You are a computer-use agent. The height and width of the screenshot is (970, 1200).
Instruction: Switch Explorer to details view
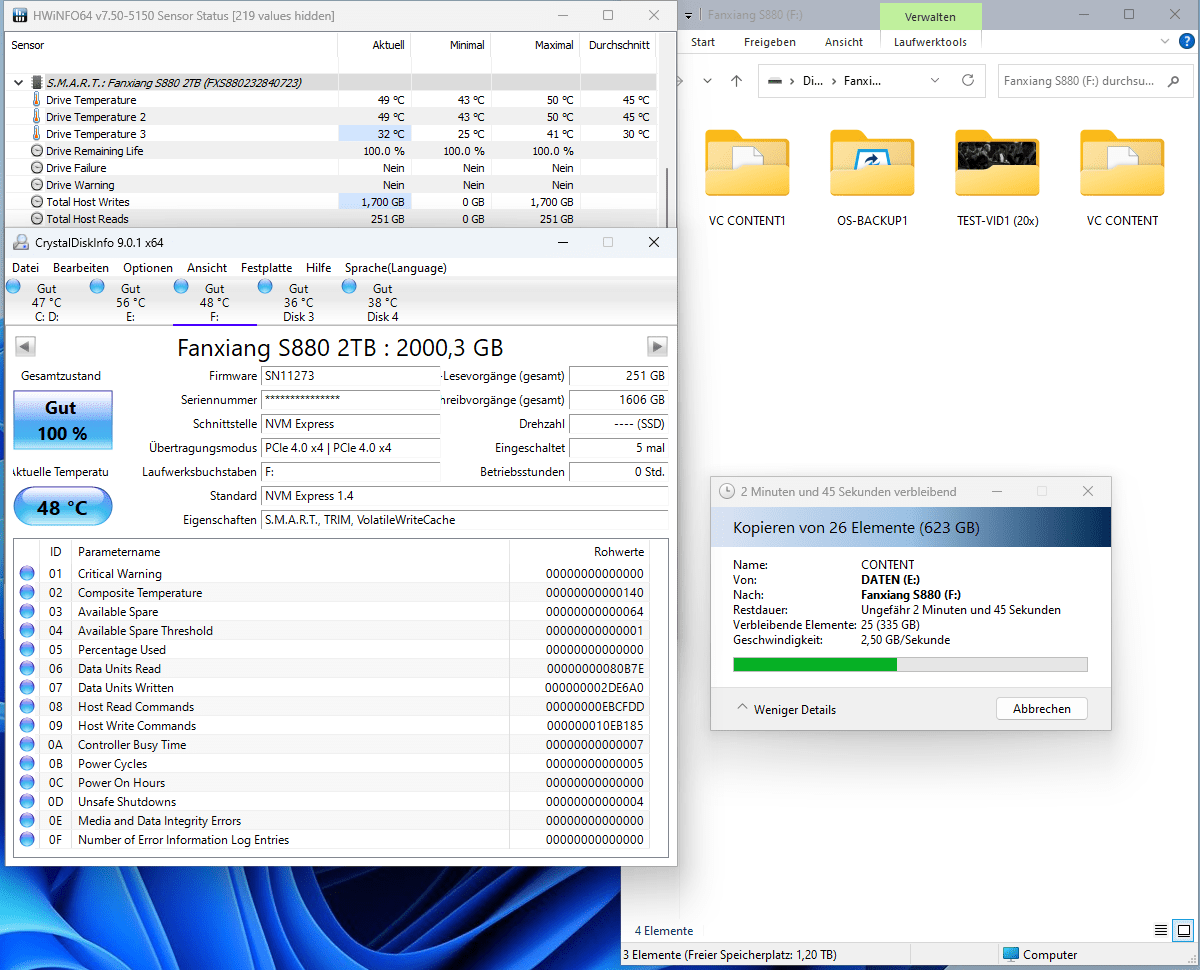[1160, 931]
